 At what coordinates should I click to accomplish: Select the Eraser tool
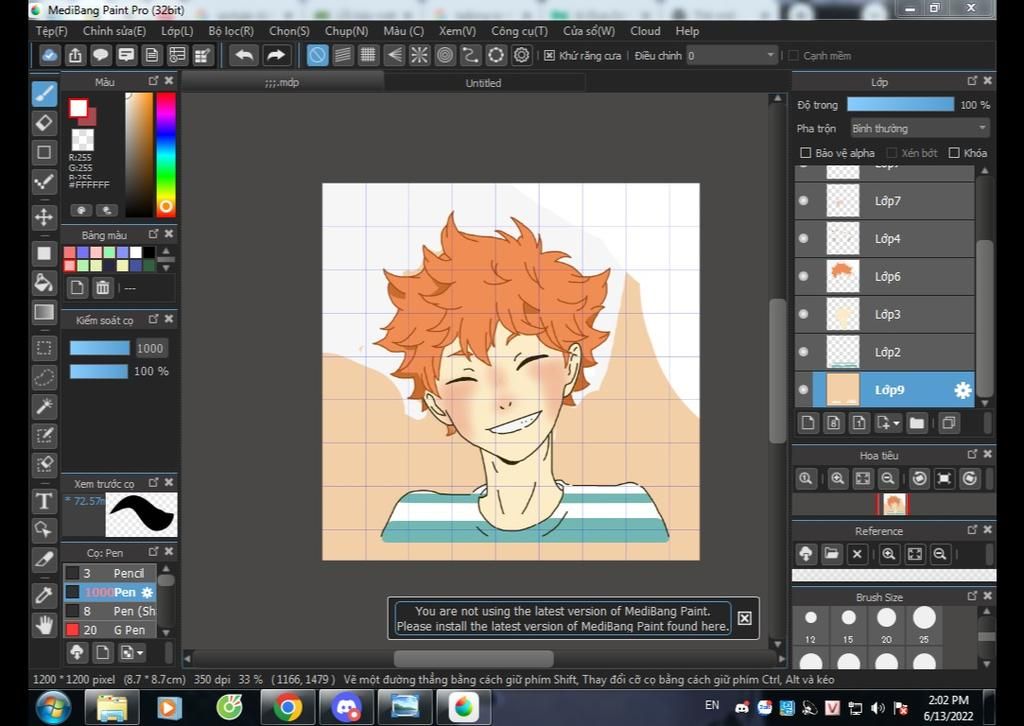pos(44,123)
